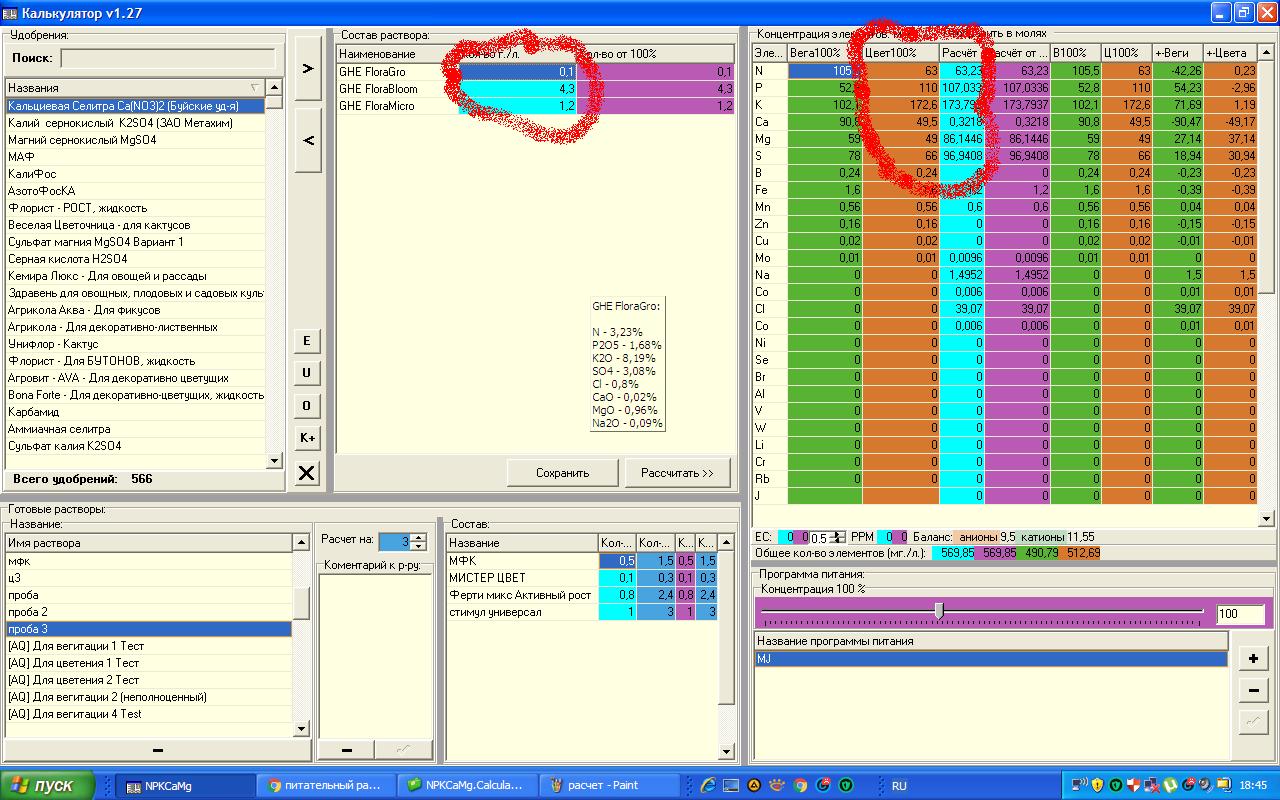
Task: Click the concentration slider handle
Action: (x=938, y=611)
